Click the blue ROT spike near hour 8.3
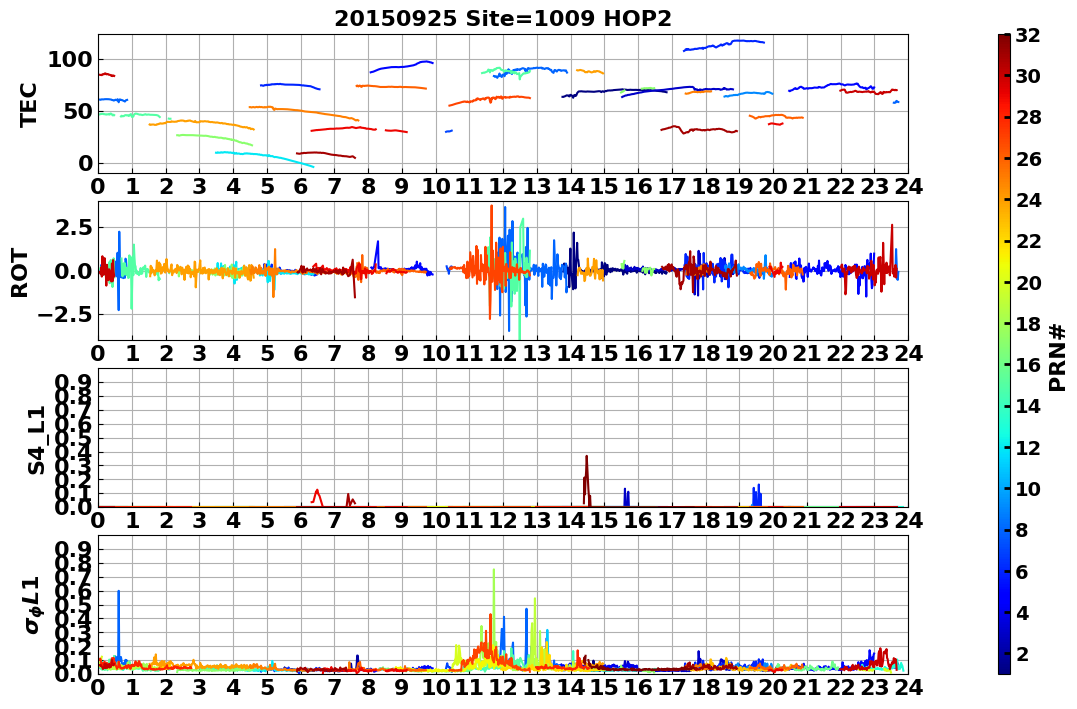 point(377,254)
